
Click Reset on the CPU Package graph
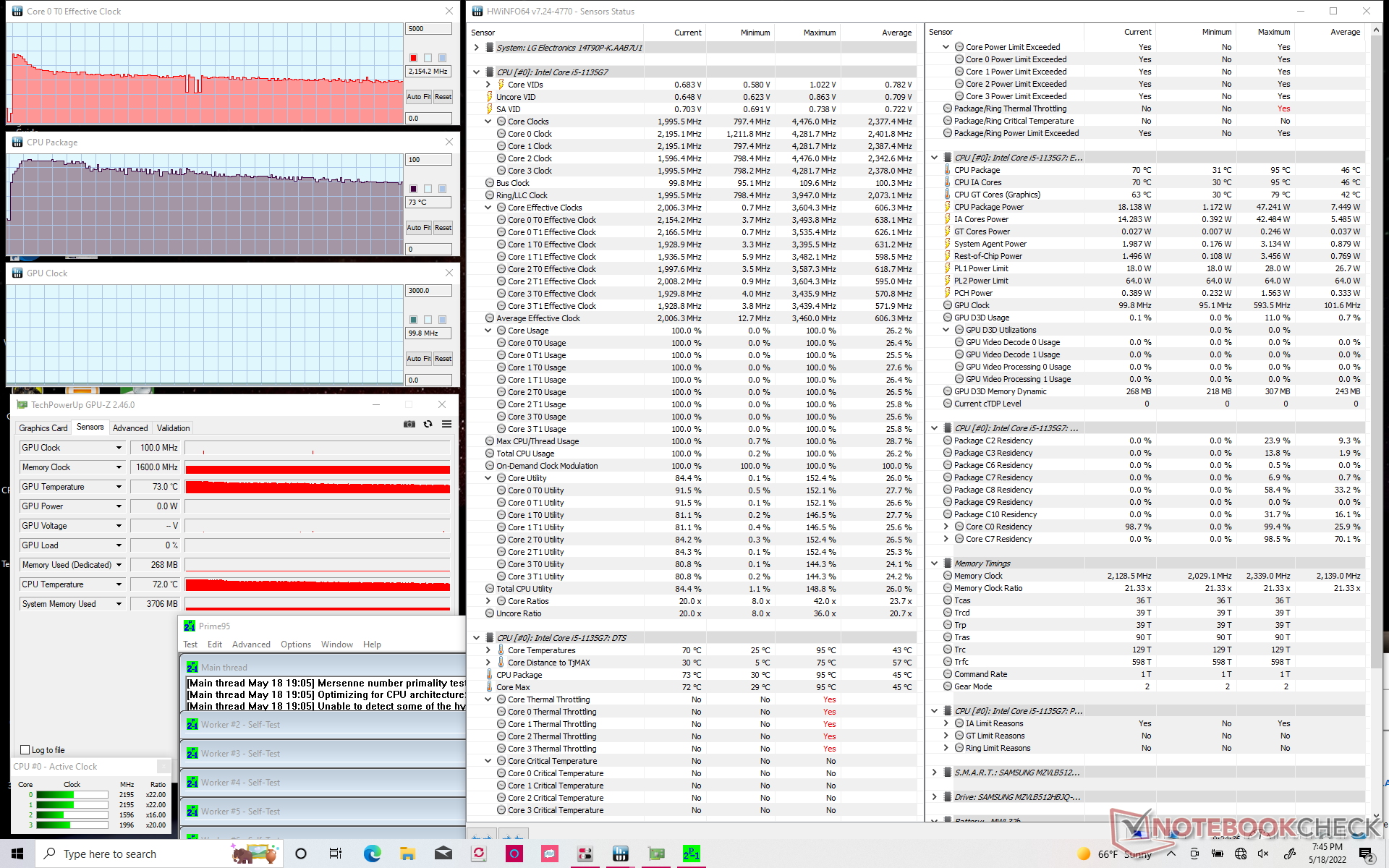(443, 228)
